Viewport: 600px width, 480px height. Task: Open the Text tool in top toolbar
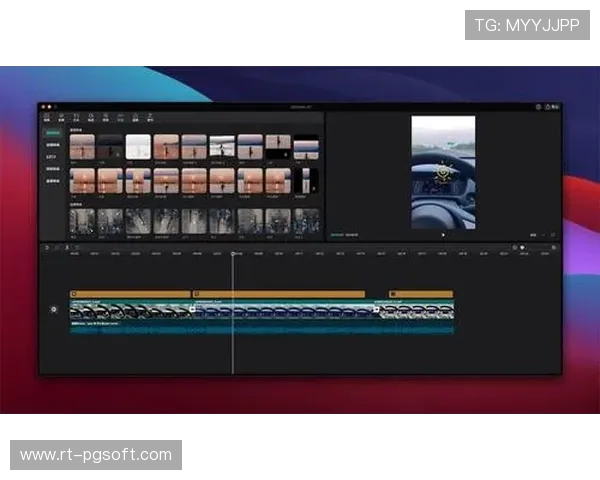[77, 116]
